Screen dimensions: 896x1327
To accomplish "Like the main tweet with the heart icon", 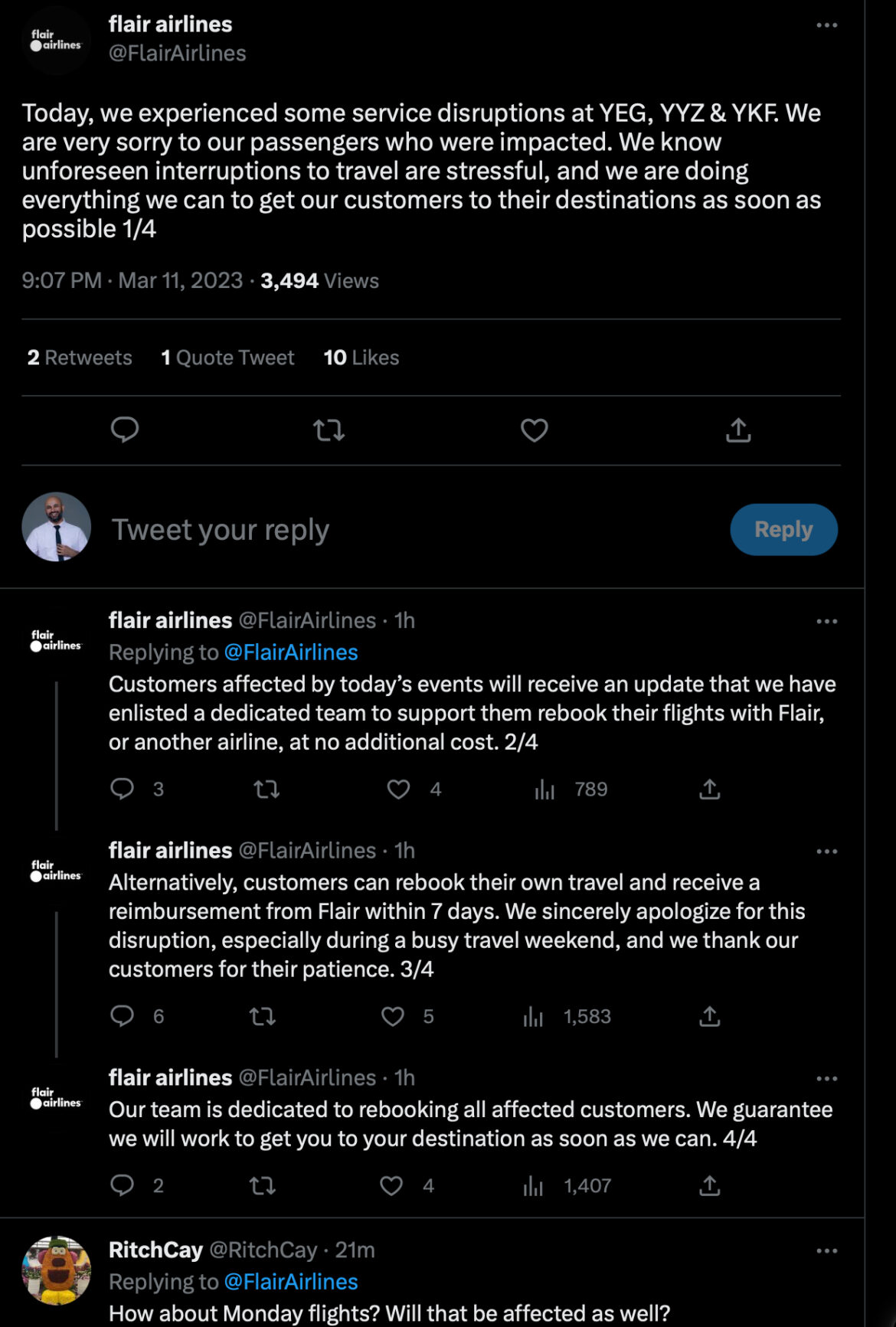I will click(x=534, y=430).
